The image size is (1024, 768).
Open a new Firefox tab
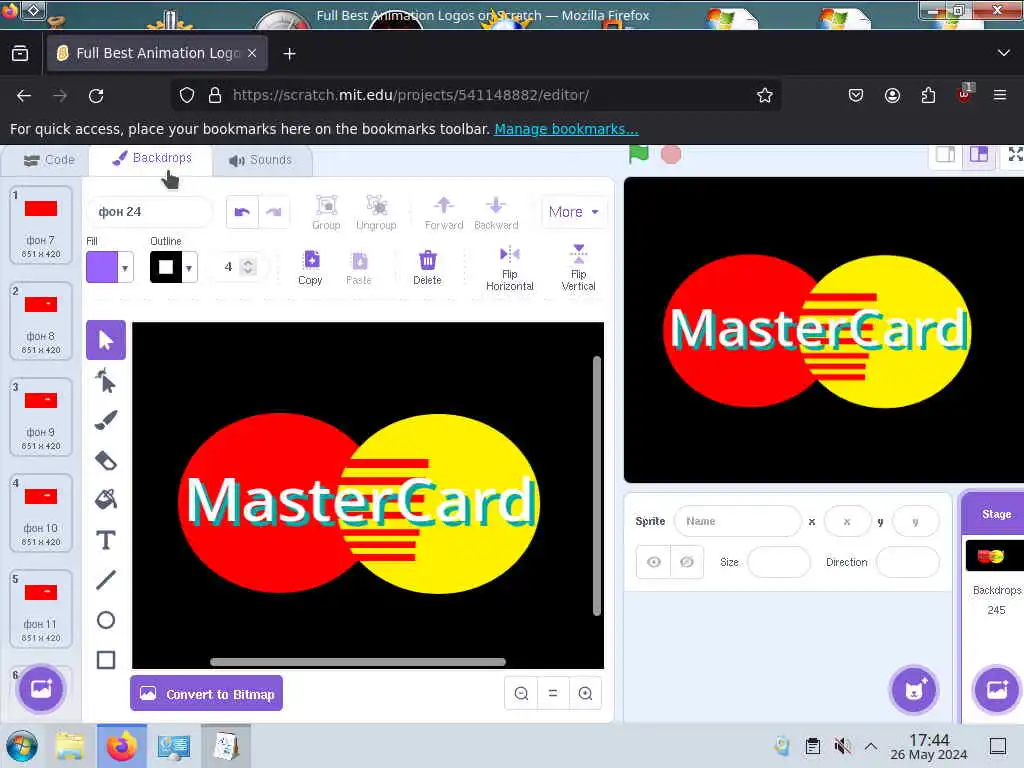pos(289,54)
